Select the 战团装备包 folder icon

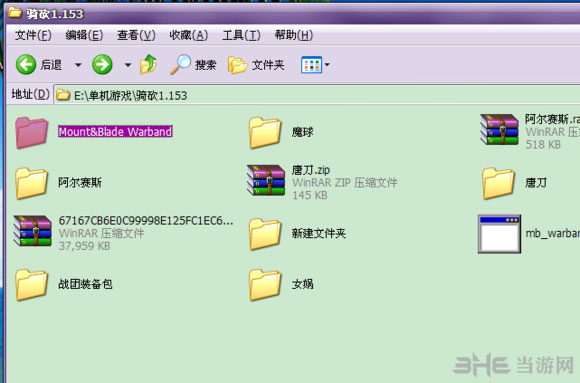pyautogui.click(x=32, y=285)
